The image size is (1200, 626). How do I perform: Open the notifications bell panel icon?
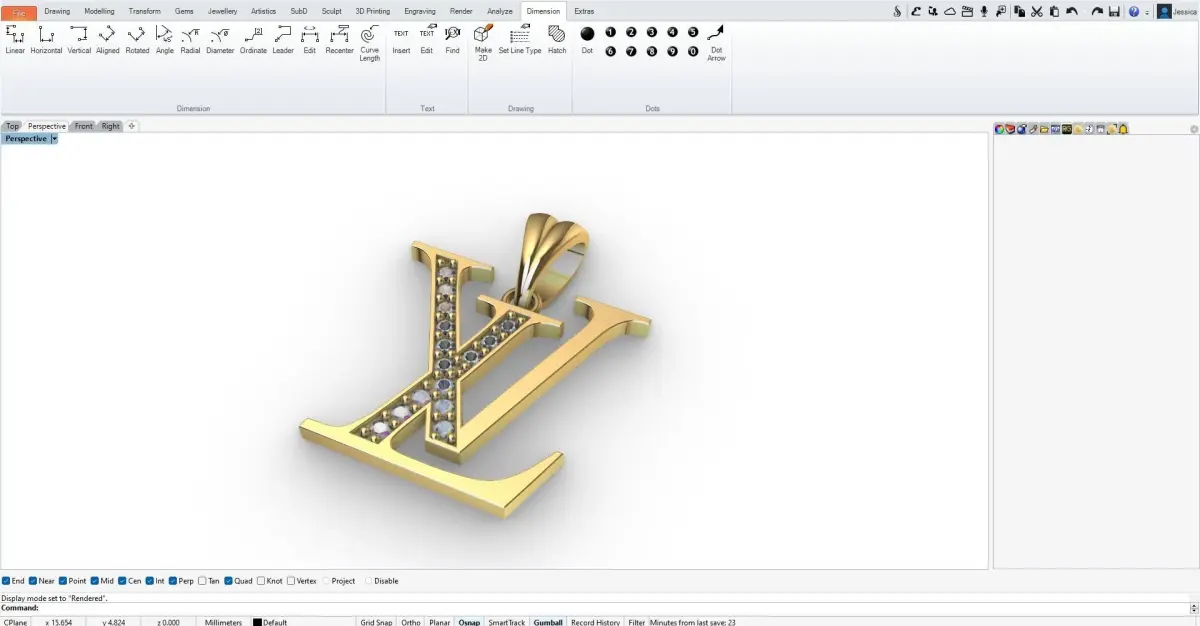pyautogui.click(x=1123, y=129)
